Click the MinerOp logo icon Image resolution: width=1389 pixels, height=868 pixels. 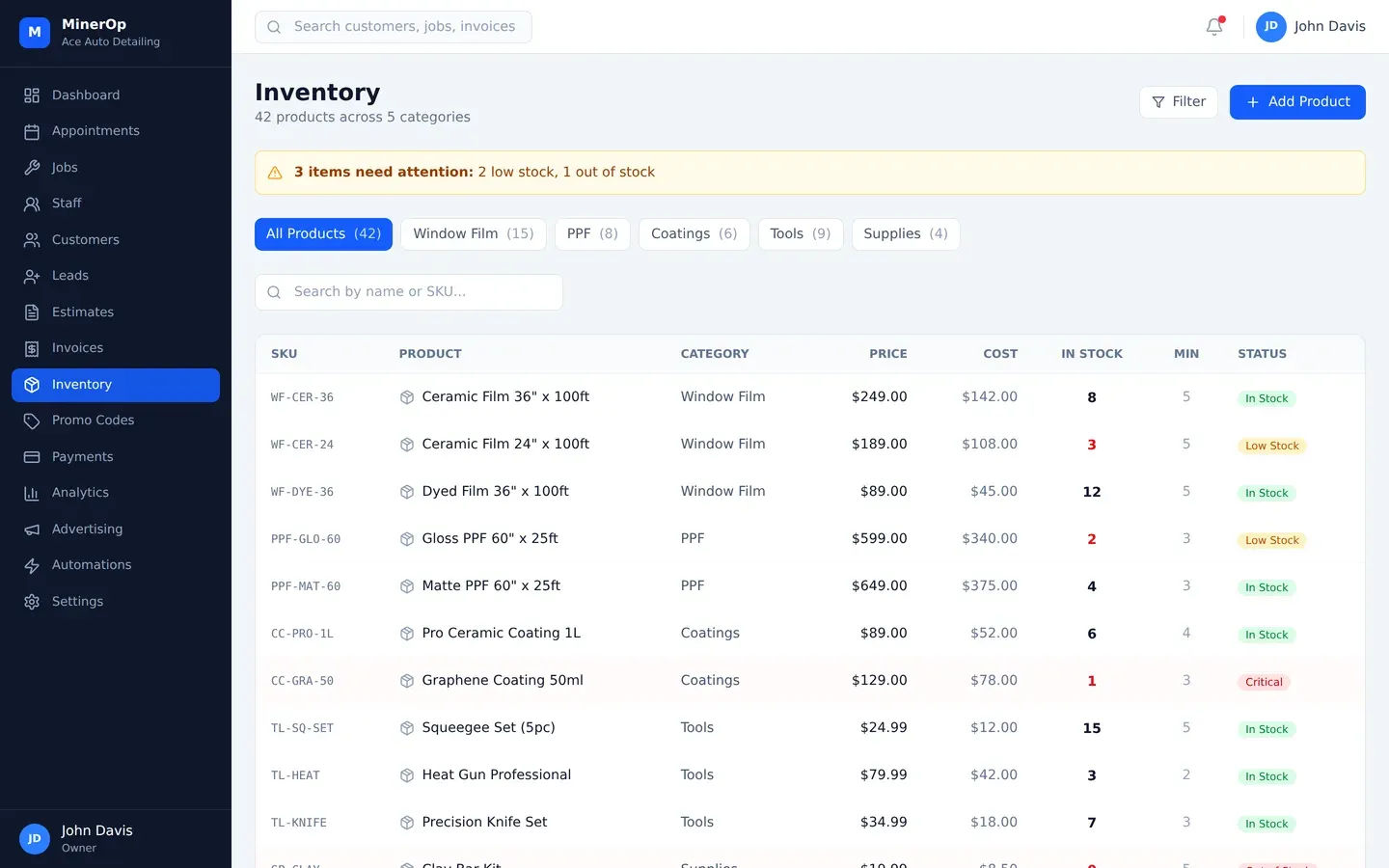[35, 32]
